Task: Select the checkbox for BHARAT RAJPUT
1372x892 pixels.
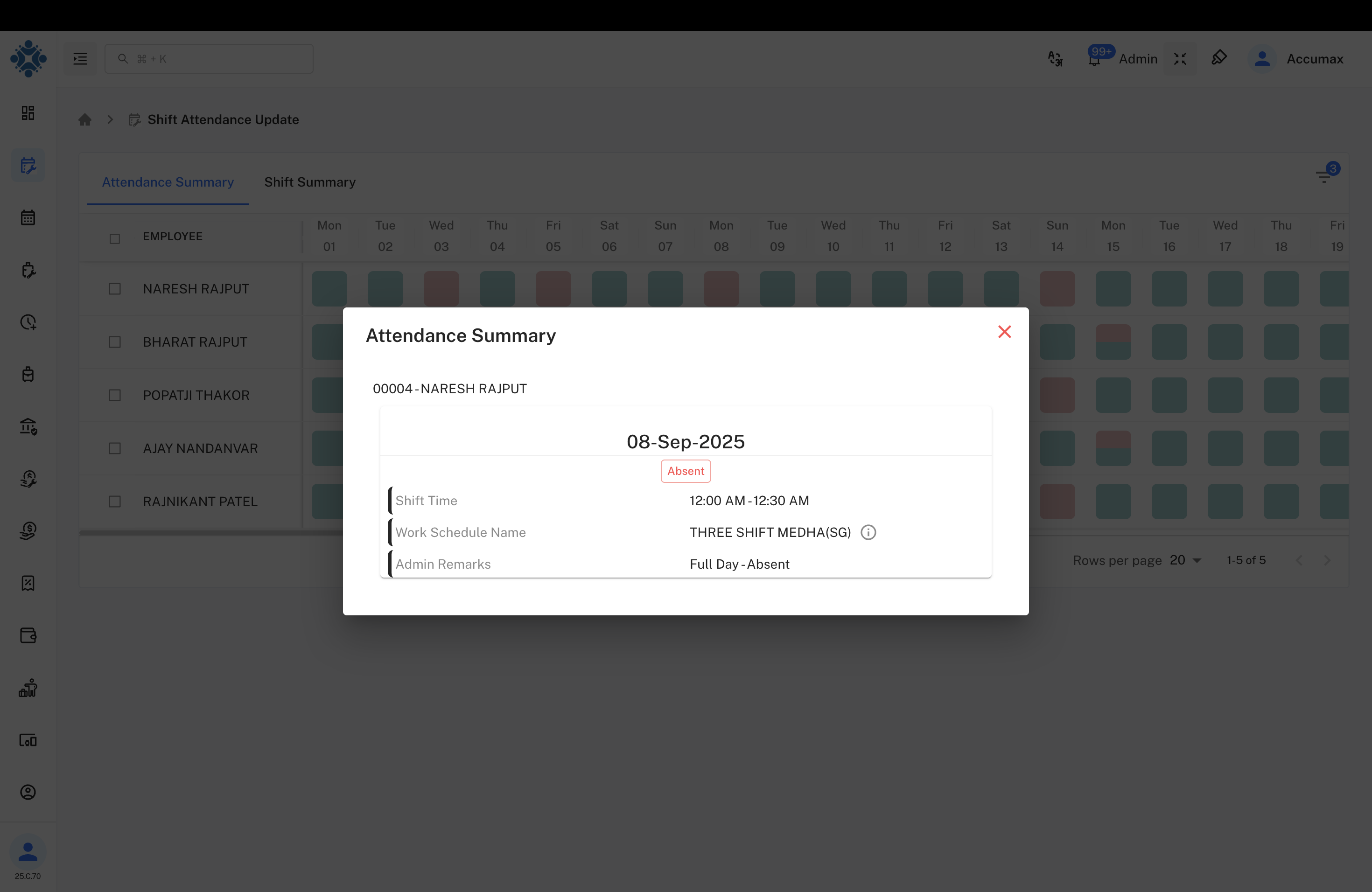Action: pyautogui.click(x=114, y=341)
